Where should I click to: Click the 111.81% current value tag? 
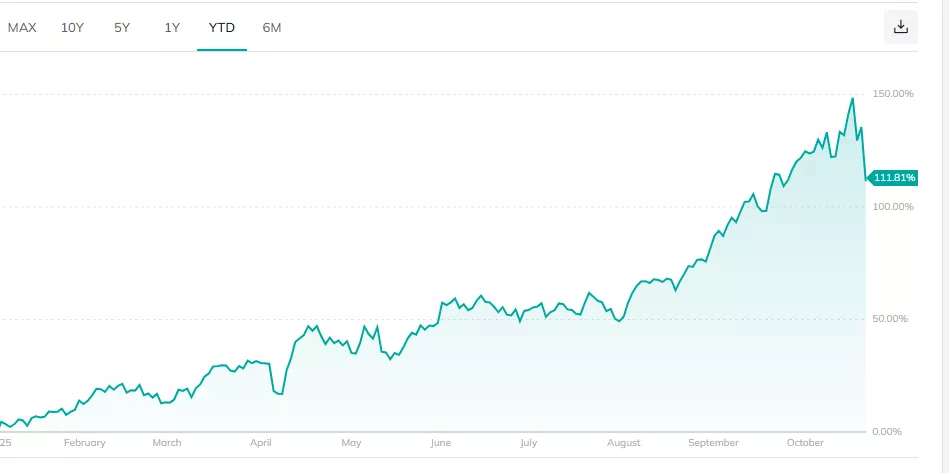pyautogui.click(x=894, y=178)
